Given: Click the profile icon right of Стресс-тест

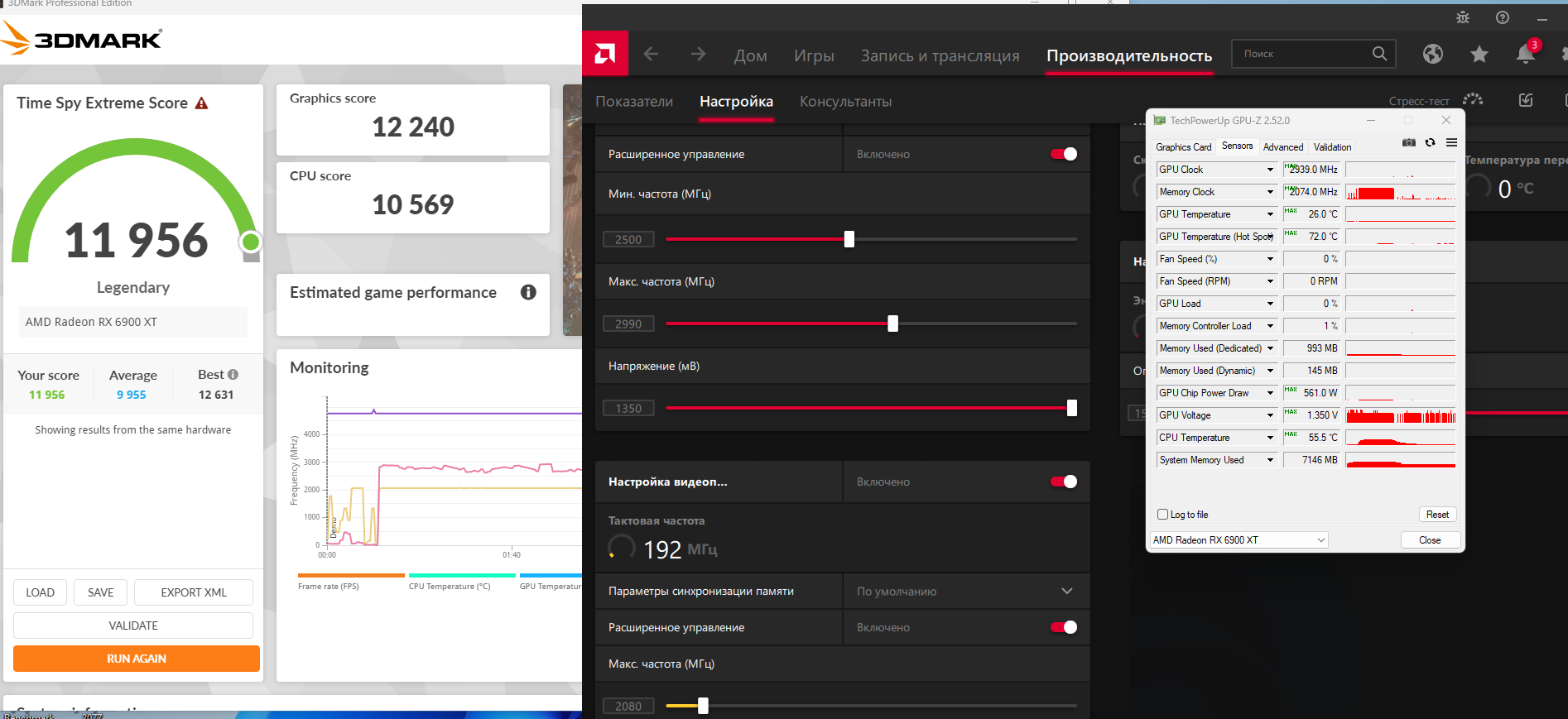Looking at the screenshot, I should (1526, 100).
